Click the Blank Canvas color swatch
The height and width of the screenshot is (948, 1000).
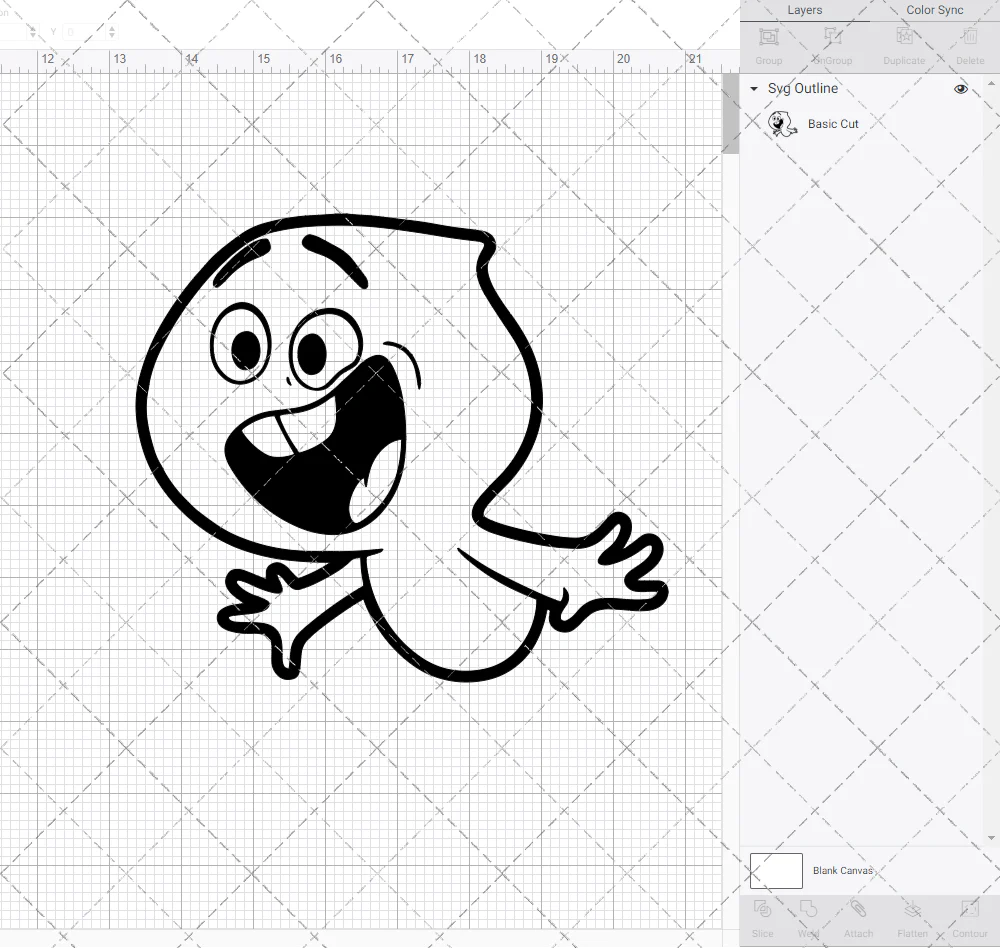click(x=776, y=870)
